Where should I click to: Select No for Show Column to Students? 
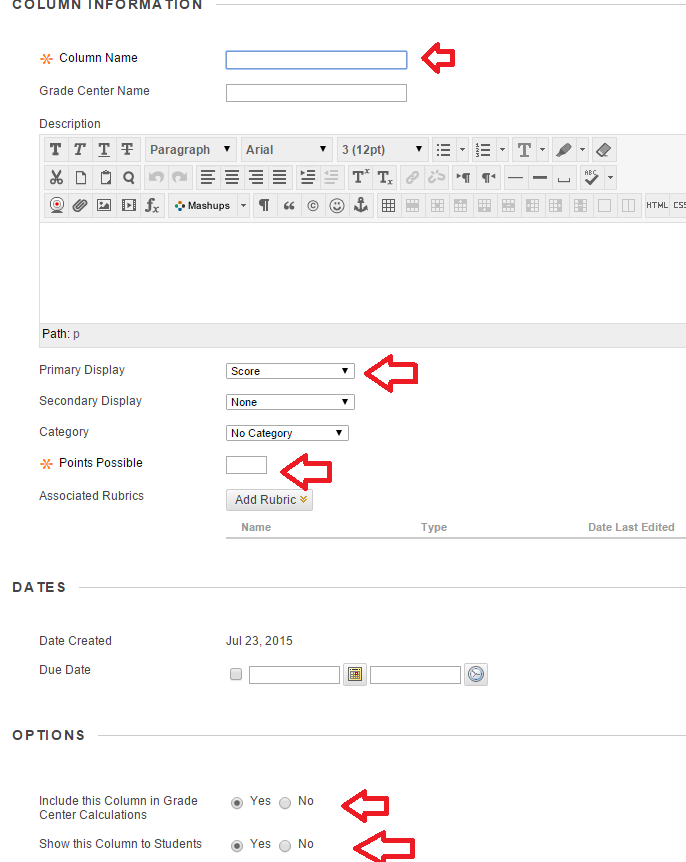pyautogui.click(x=285, y=846)
